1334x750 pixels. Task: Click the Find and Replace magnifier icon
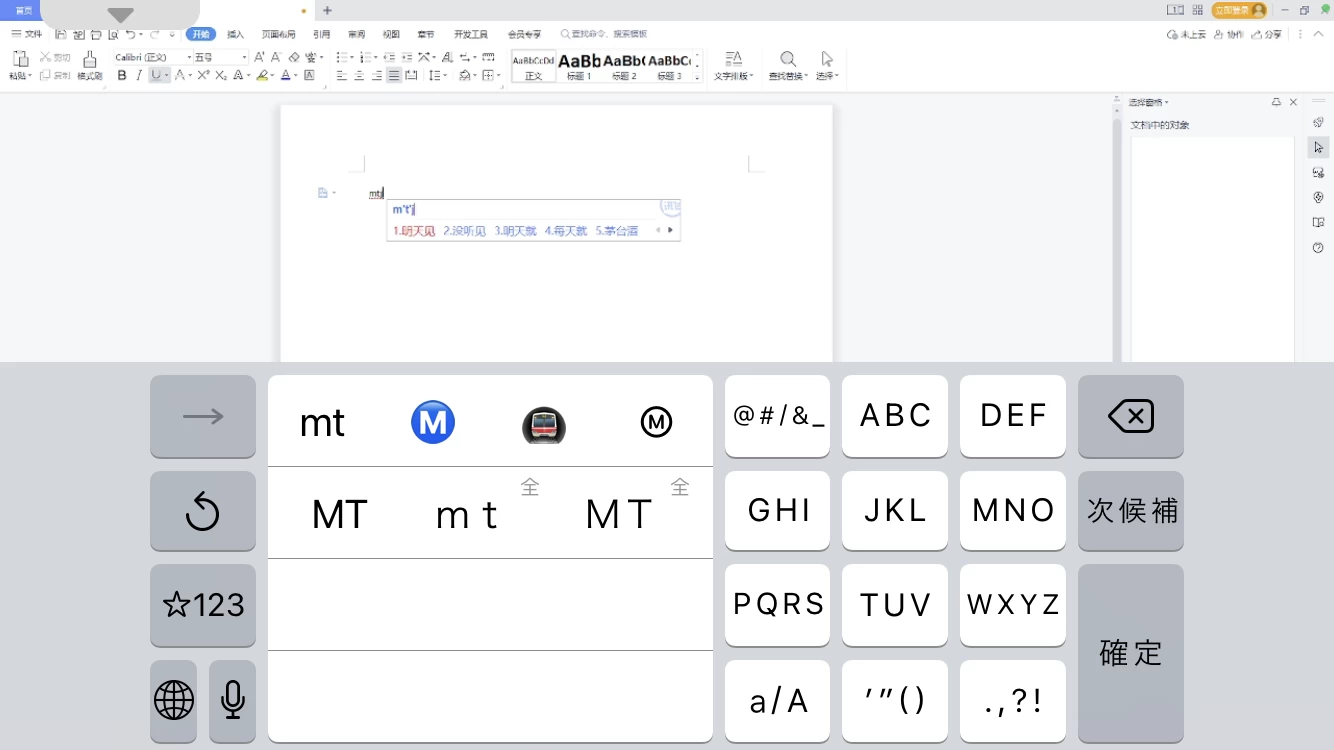pos(788,59)
